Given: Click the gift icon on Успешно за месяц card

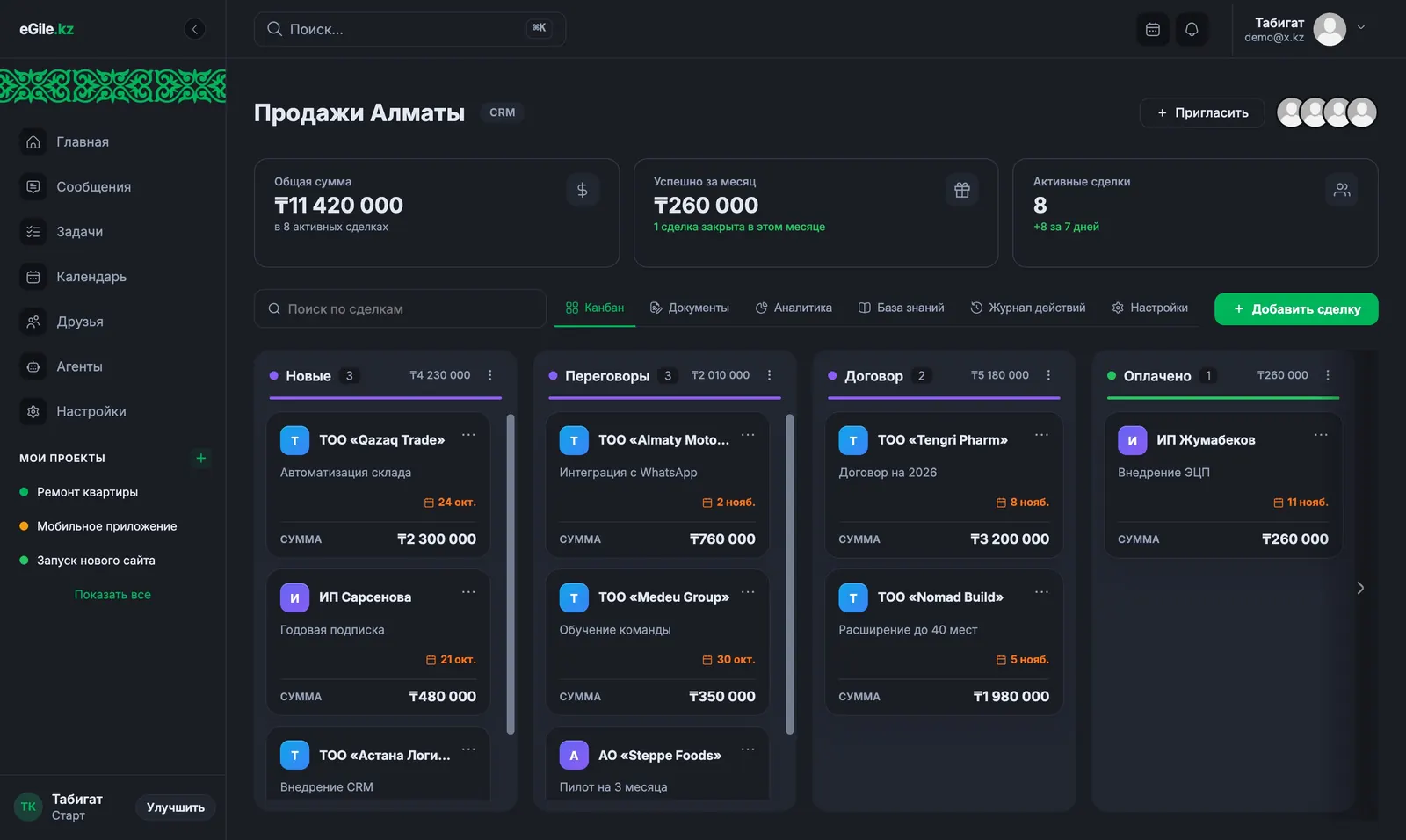Looking at the screenshot, I should (x=962, y=190).
